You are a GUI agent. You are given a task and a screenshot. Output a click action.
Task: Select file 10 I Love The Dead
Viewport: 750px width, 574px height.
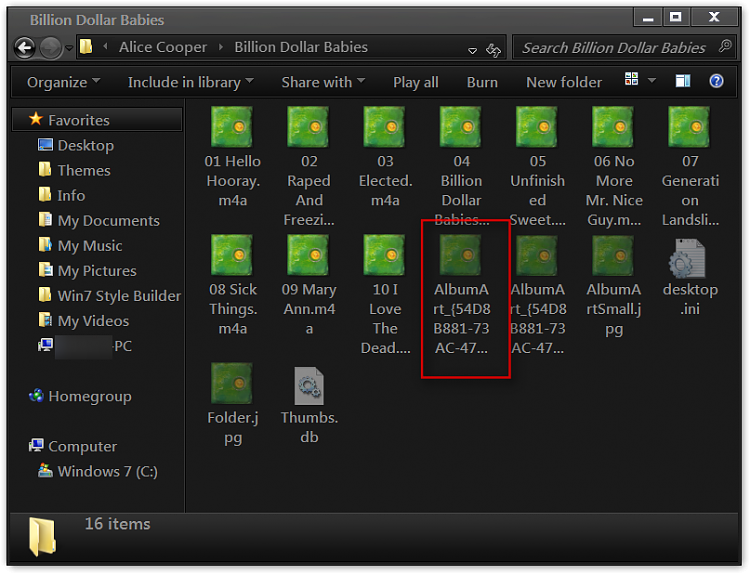(385, 295)
